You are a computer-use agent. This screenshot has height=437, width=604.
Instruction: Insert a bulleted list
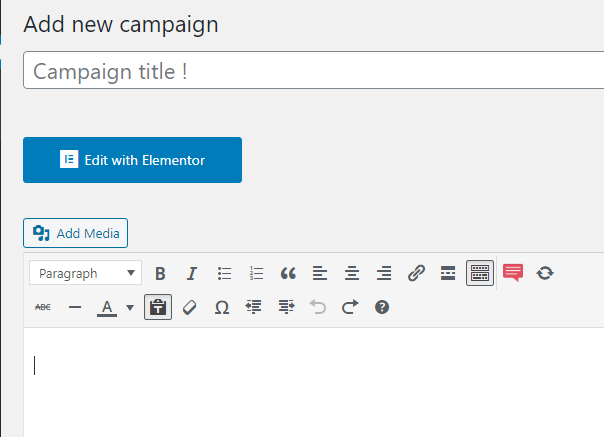coord(224,273)
